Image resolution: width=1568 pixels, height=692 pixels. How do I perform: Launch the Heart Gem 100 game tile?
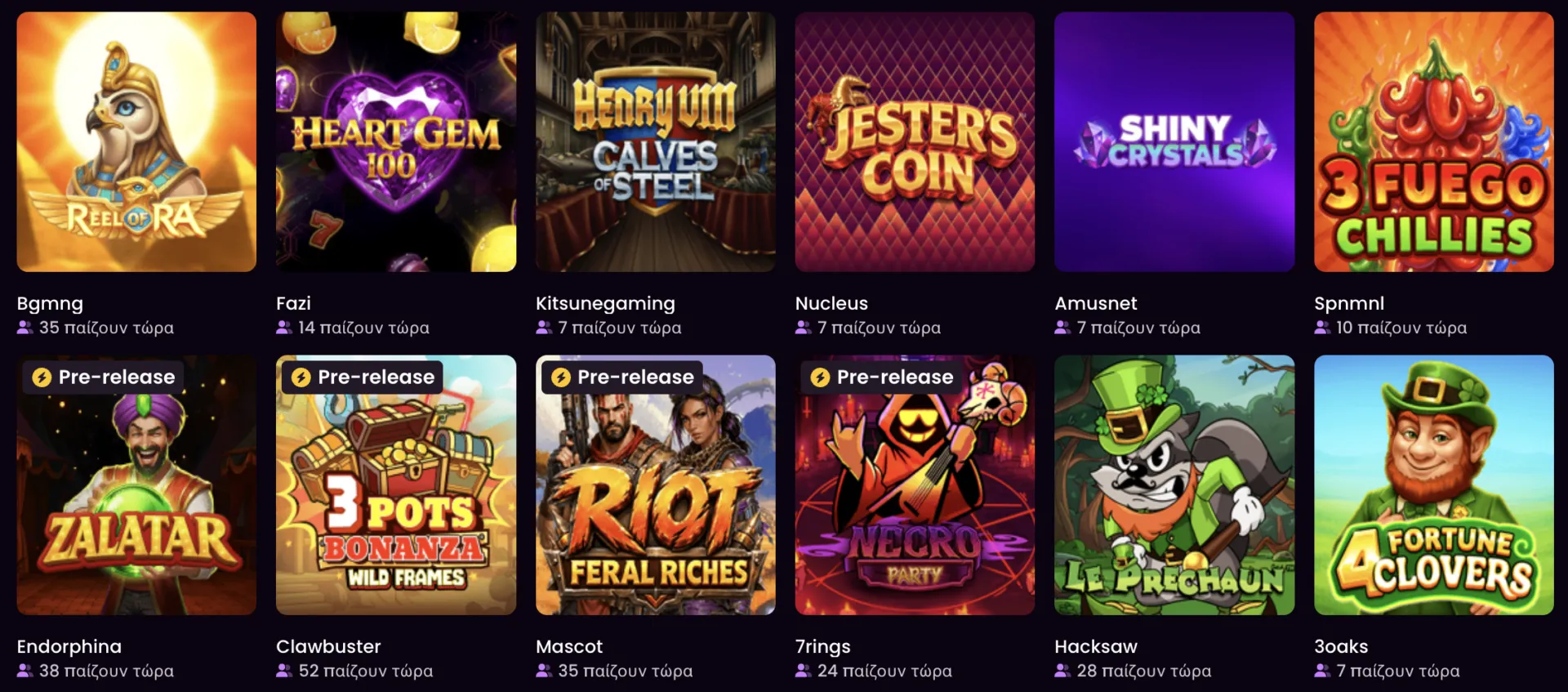tap(396, 141)
